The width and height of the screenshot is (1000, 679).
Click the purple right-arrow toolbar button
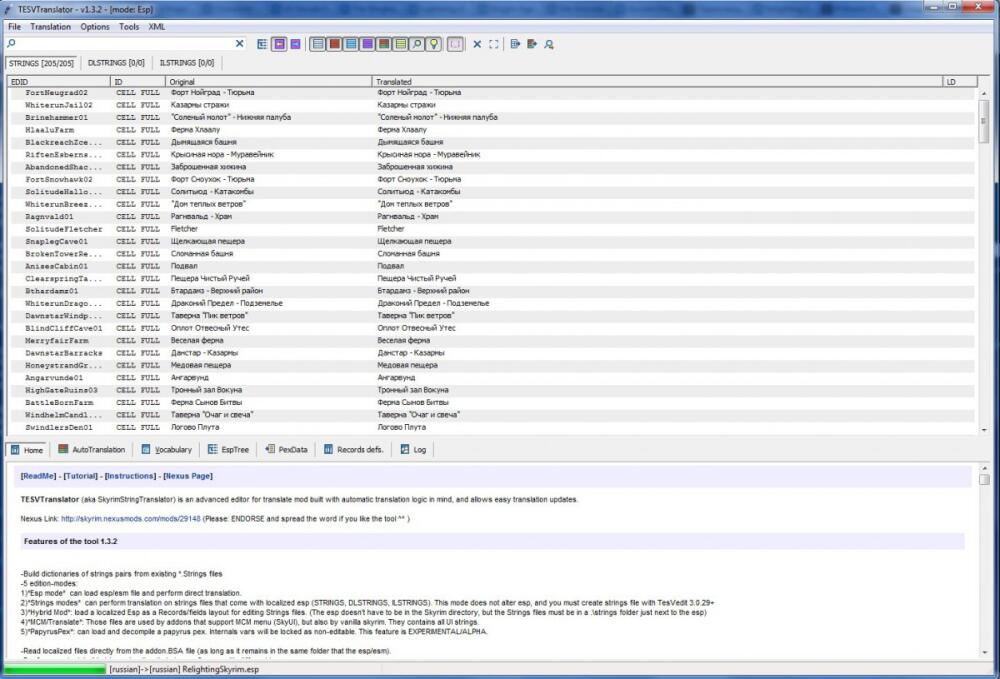[295, 44]
